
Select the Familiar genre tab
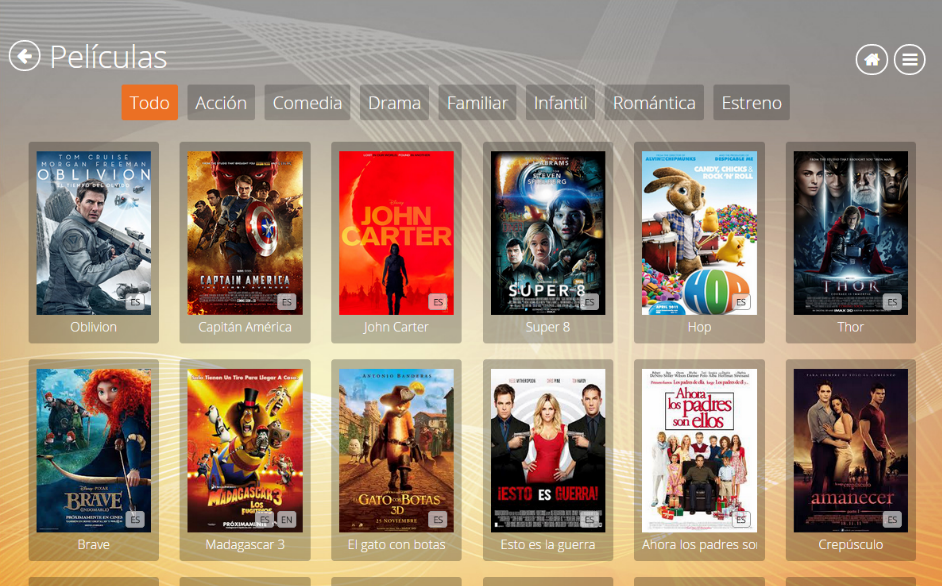tap(477, 103)
